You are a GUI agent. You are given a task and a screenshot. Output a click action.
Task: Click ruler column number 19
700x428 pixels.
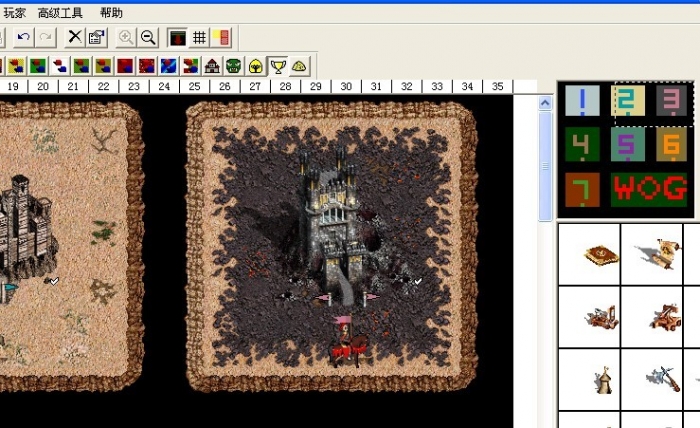(x=13, y=86)
